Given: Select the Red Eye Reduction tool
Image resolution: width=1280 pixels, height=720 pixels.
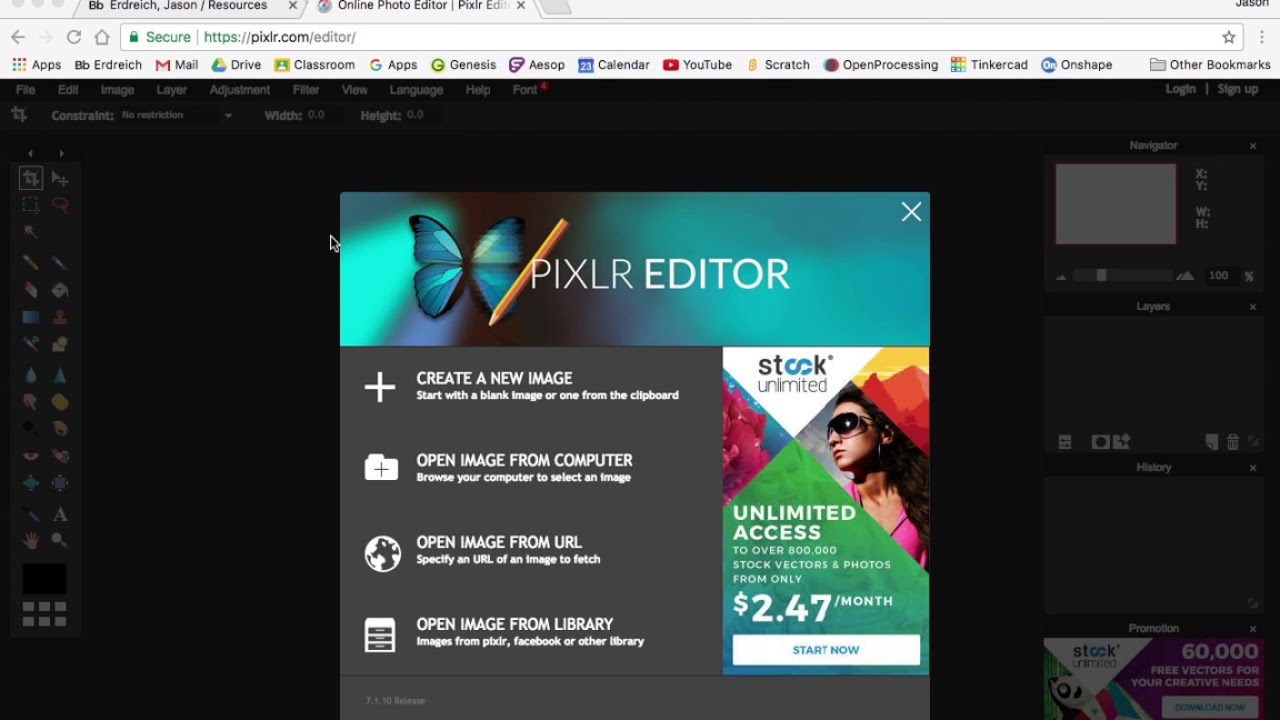Looking at the screenshot, I should 31,456.
